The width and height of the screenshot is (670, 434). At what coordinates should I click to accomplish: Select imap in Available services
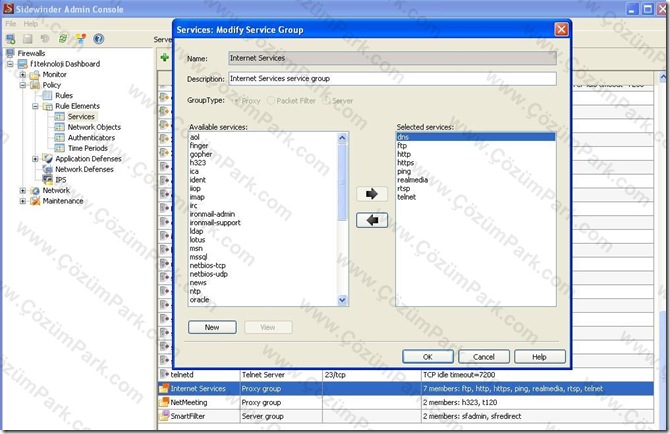[197, 197]
